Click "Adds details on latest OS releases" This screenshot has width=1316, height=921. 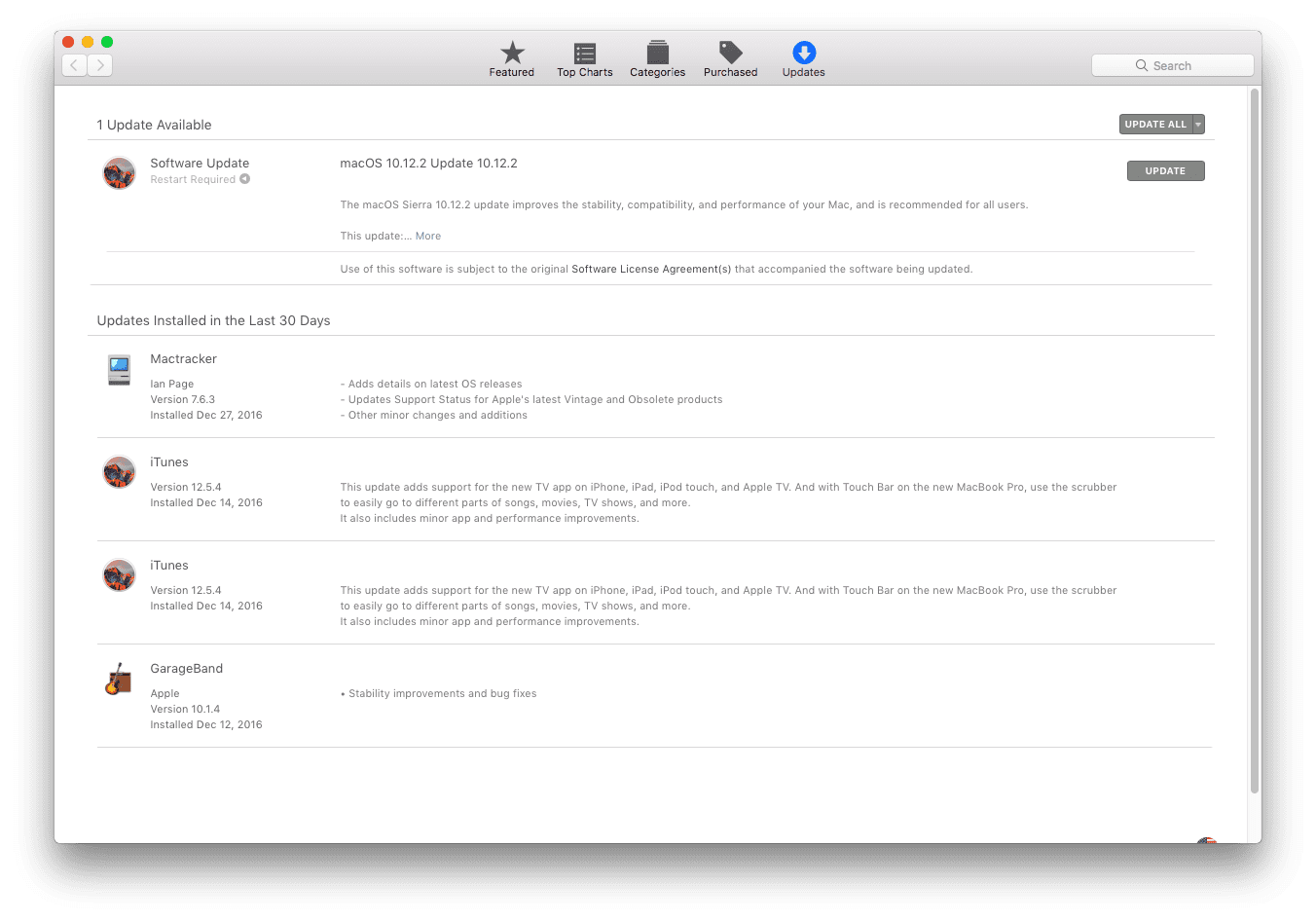(435, 384)
